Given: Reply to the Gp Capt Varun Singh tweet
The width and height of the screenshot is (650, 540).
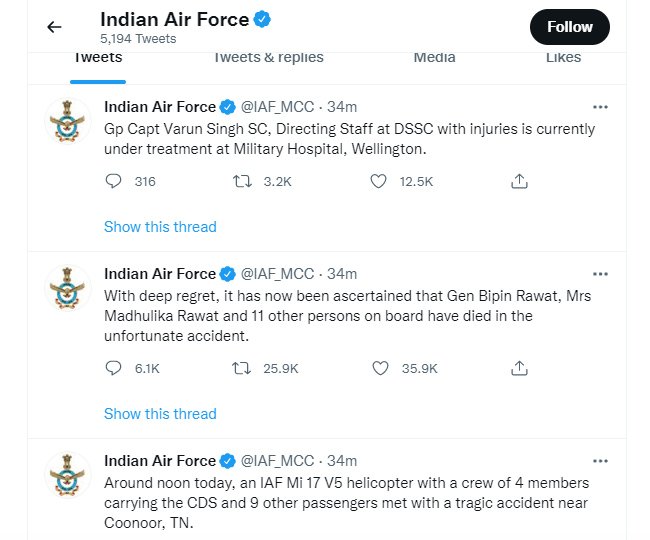Looking at the screenshot, I should pos(113,181).
